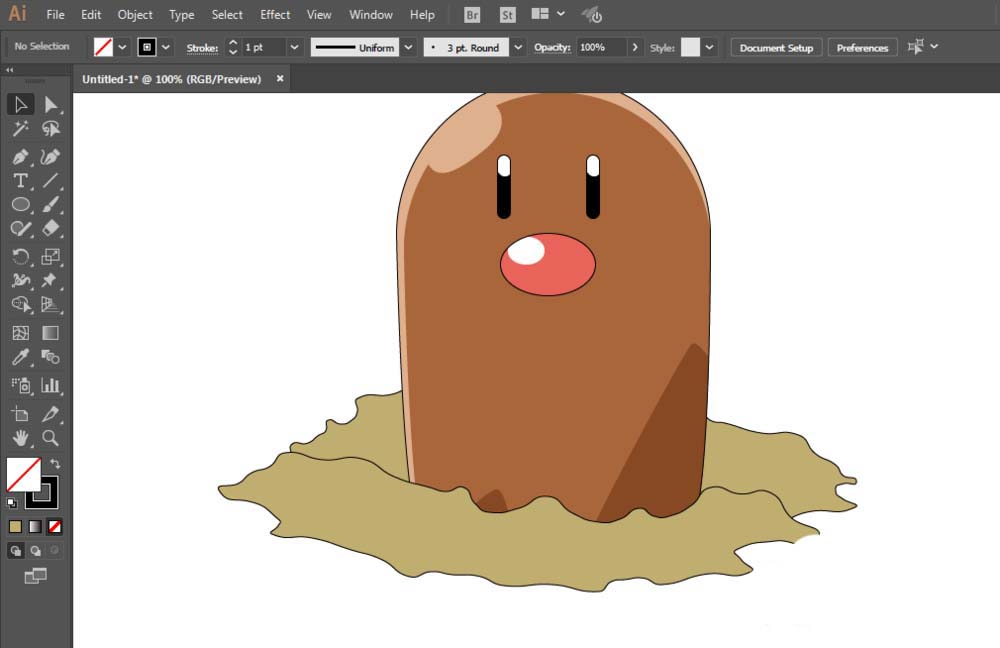Activate the Type tool
Image resolution: width=1000 pixels, height=648 pixels.
pos(20,181)
